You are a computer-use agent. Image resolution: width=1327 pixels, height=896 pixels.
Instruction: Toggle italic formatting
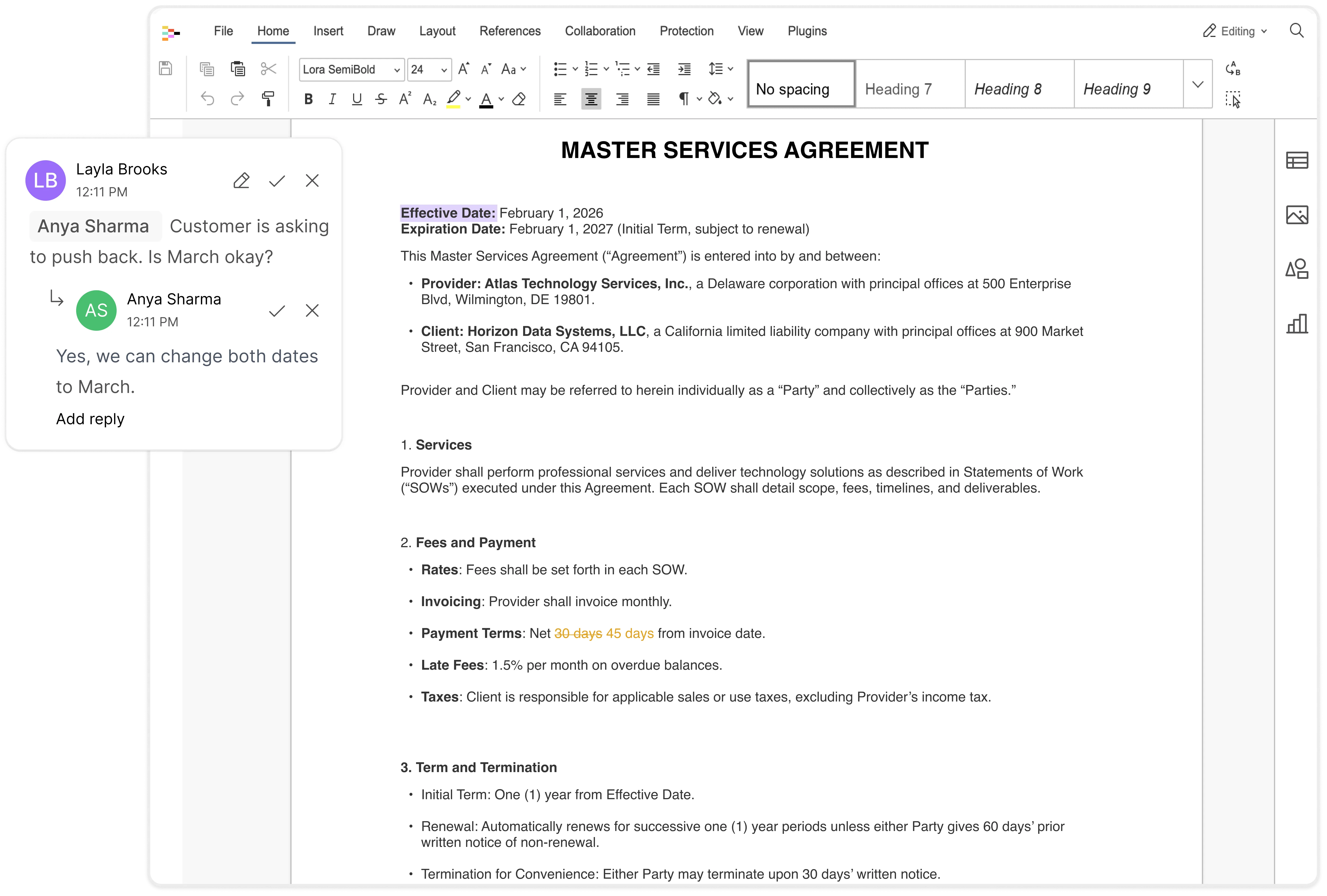click(332, 99)
